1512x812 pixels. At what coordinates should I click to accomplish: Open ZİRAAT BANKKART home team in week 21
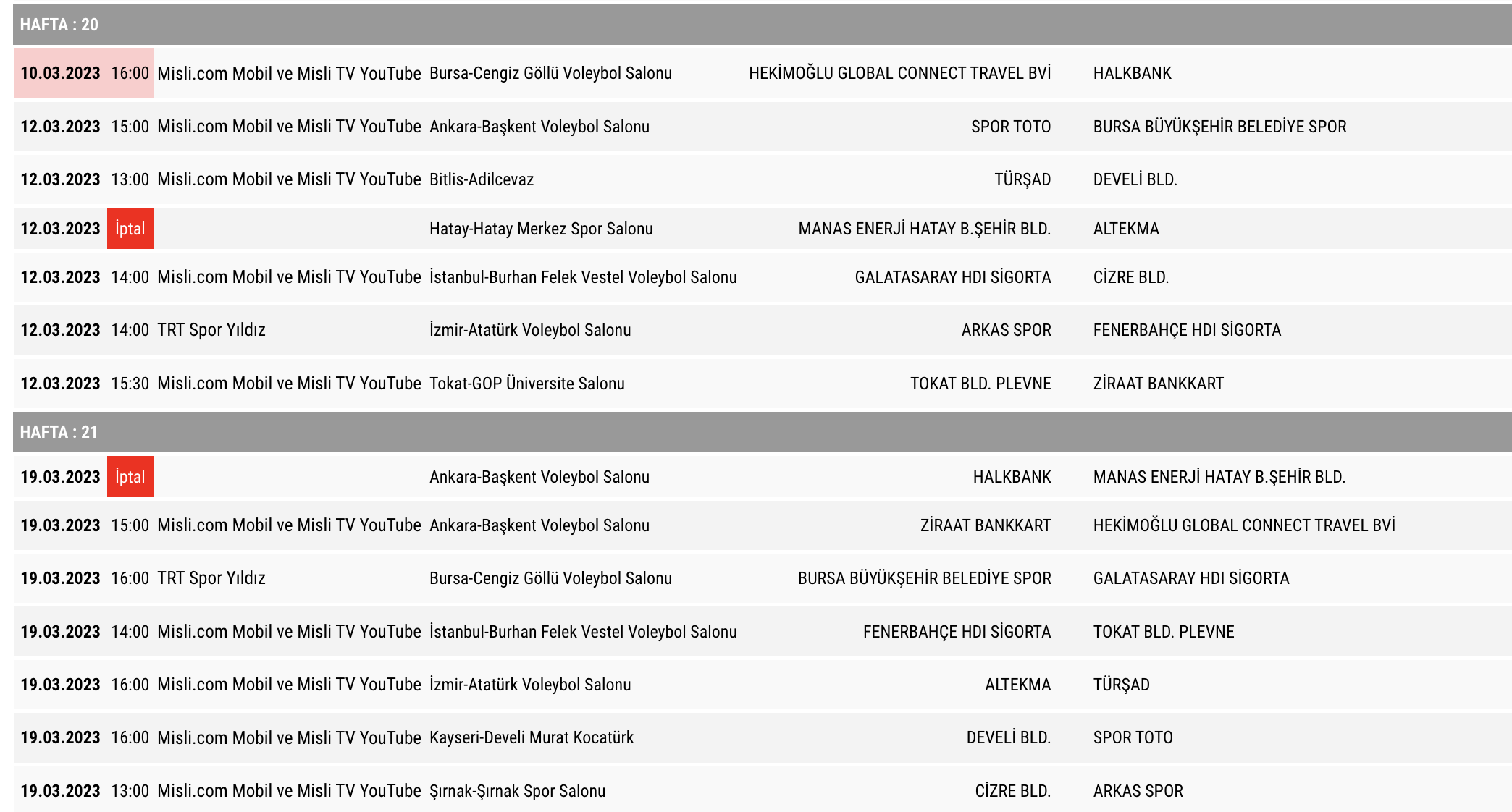[985, 525]
